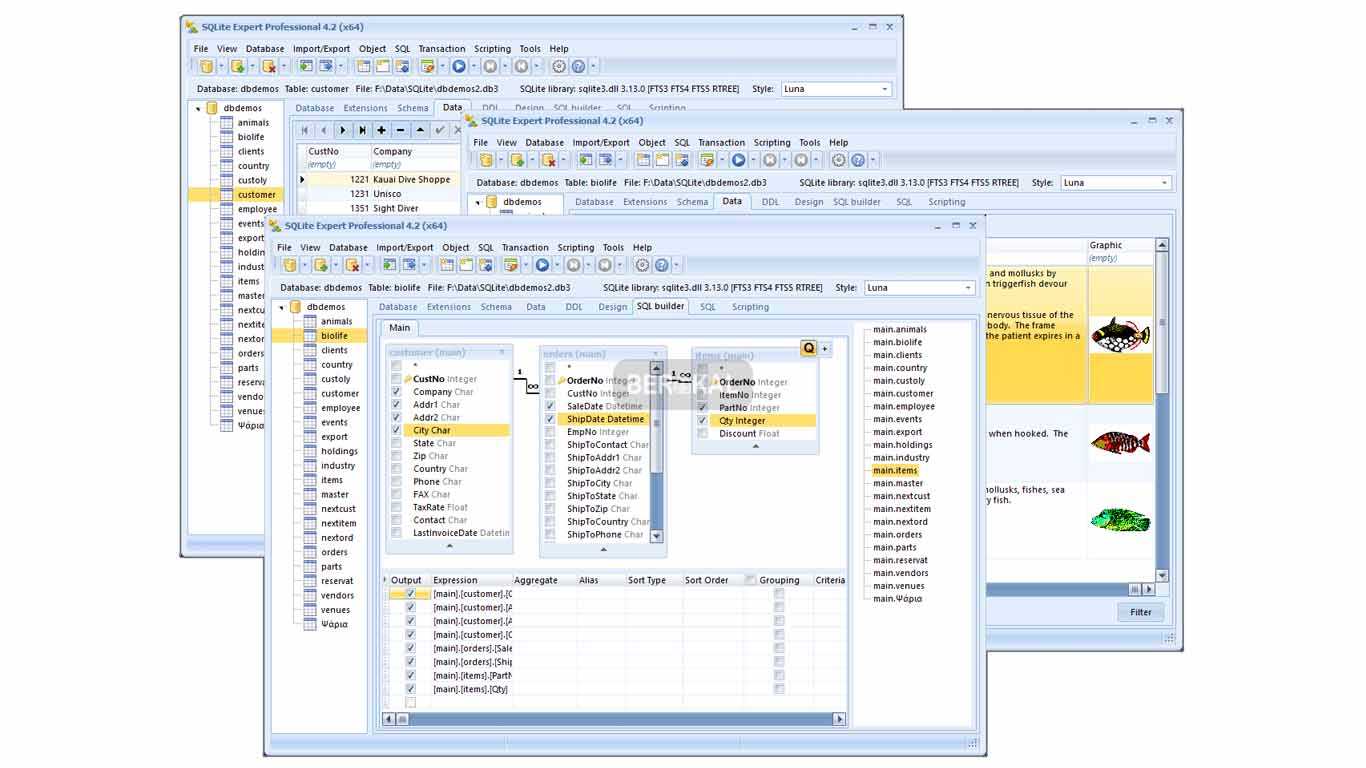Click the blue help question icon in front window toolbar
Screen dimensions: 1366x768
tap(661, 265)
